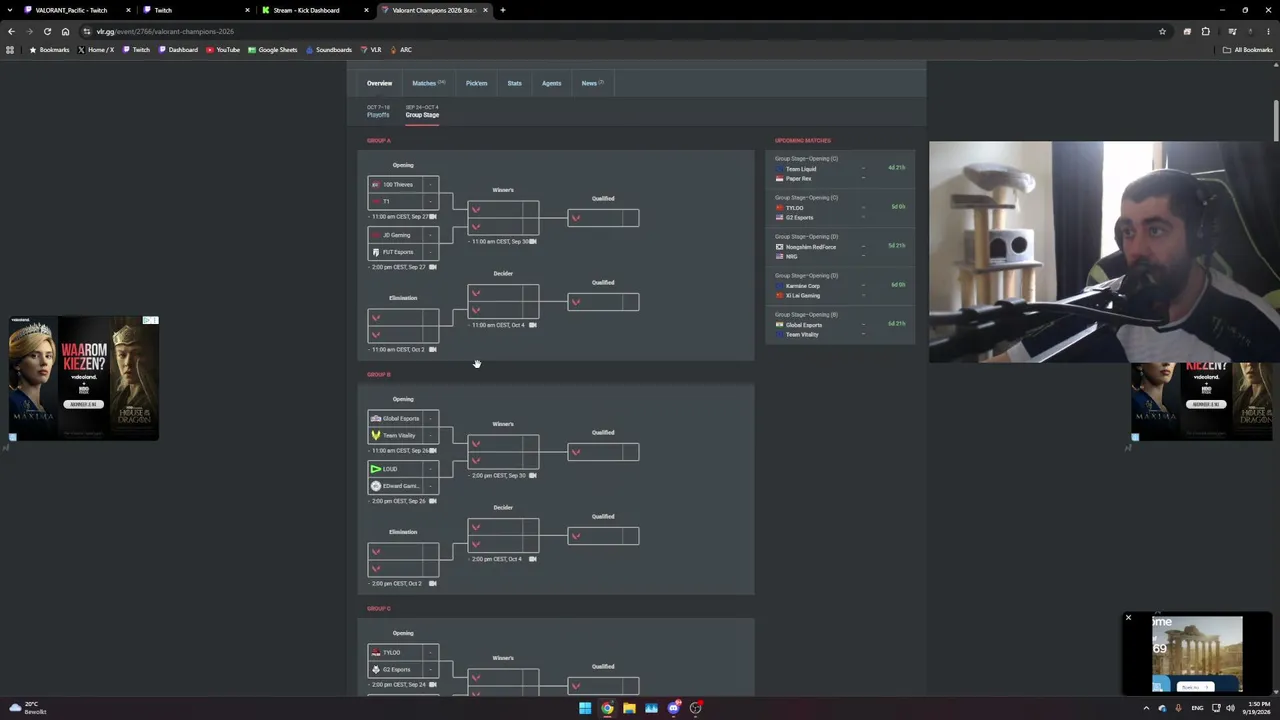Bookmark this page with star icon
The width and height of the screenshot is (1280, 720).
coord(1162,31)
